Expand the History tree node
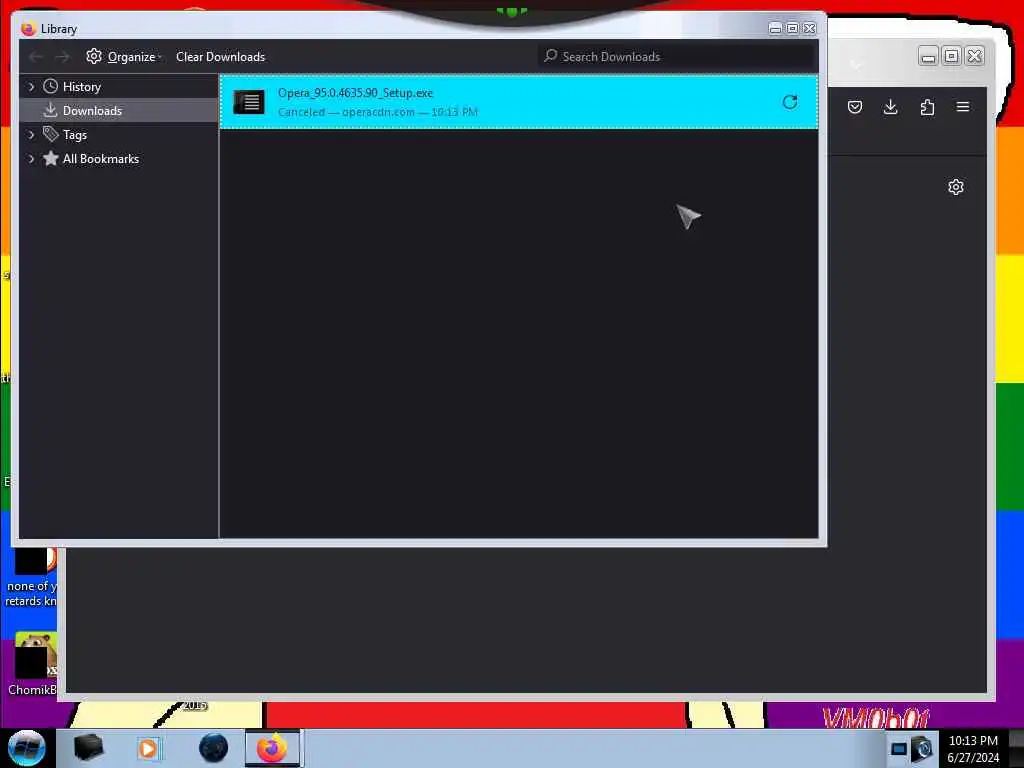Image resolution: width=1024 pixels, height=768 pixels. coord(31,86)
